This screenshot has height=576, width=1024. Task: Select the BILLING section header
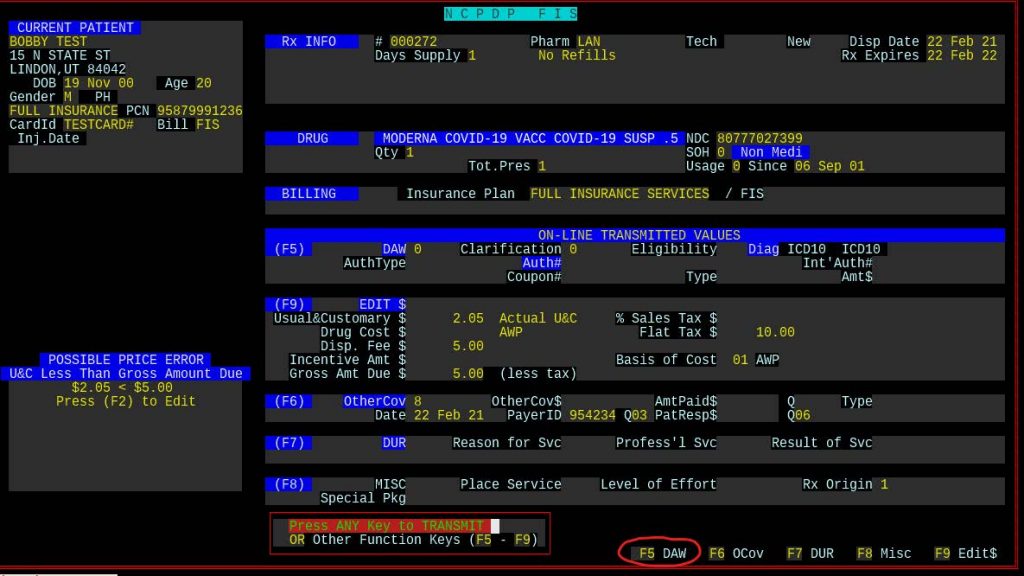pos(309,194)
